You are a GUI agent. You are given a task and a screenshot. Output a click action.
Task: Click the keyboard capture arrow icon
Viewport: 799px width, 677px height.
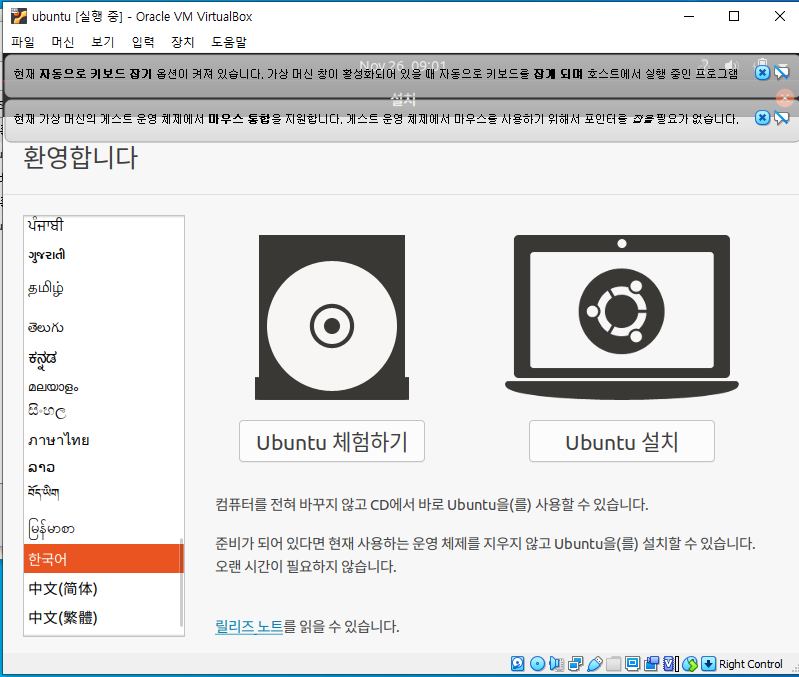tap(708, 663)
